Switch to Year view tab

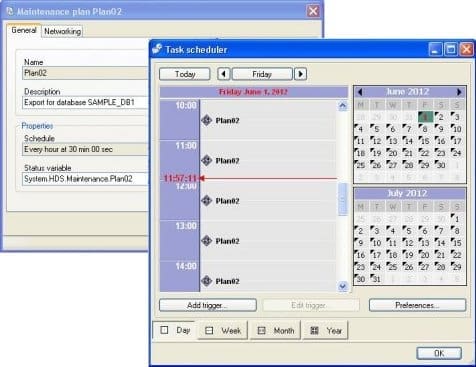click(325, 330)
